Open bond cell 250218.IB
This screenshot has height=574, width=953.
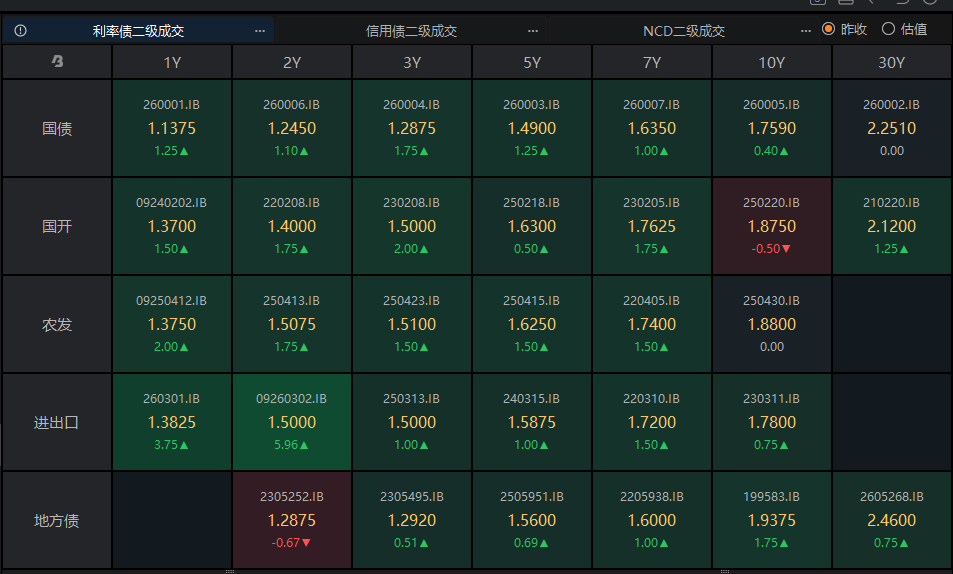click(x=532, y=226)
